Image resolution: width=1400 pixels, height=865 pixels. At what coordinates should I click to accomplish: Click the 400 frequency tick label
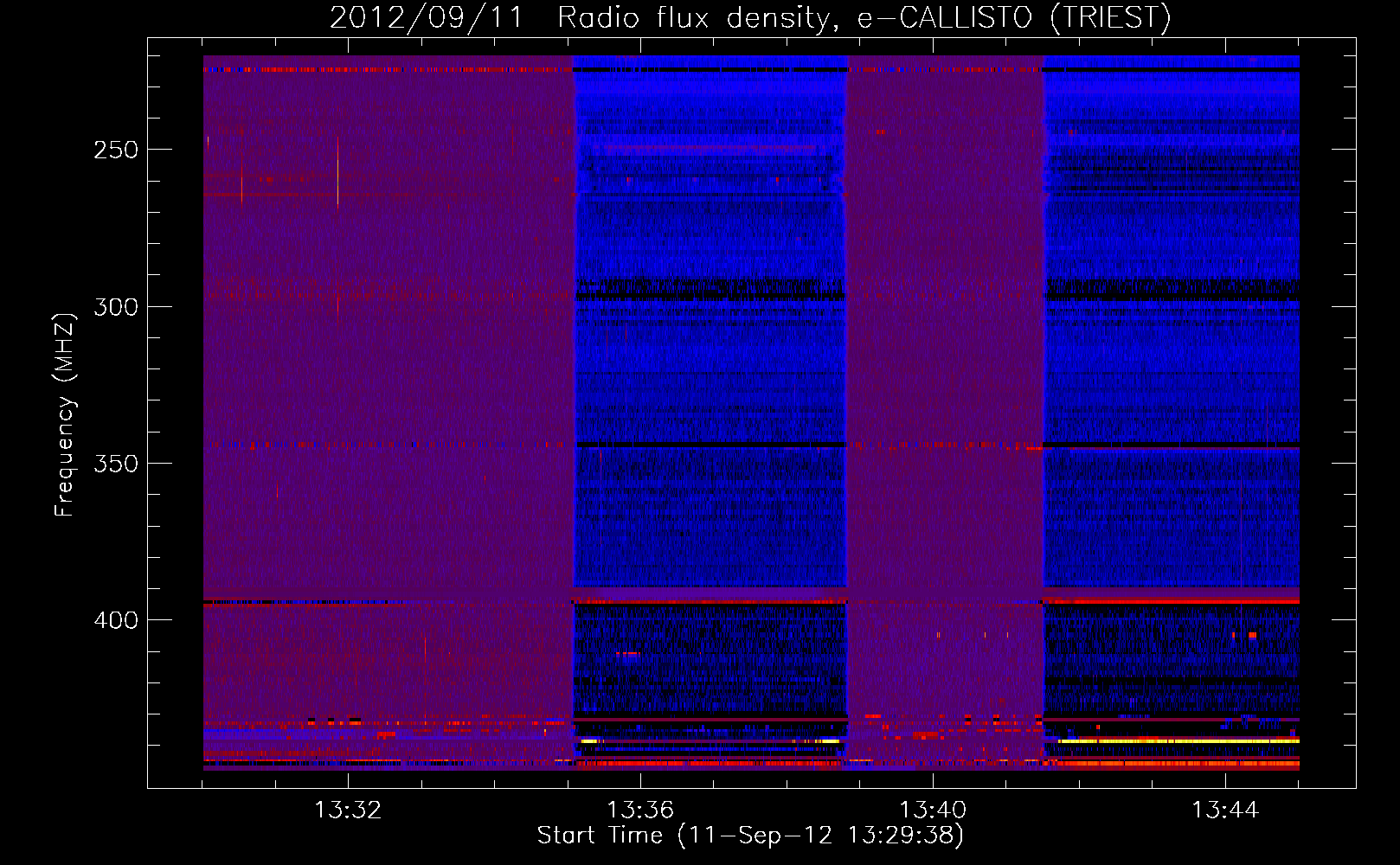(116, 620)
